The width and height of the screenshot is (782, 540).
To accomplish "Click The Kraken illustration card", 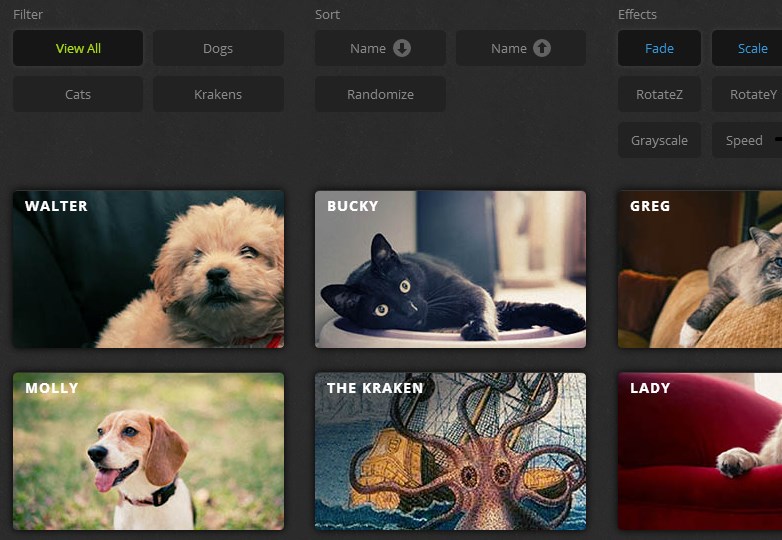I will pyautogui.click(x=450, y=451).
